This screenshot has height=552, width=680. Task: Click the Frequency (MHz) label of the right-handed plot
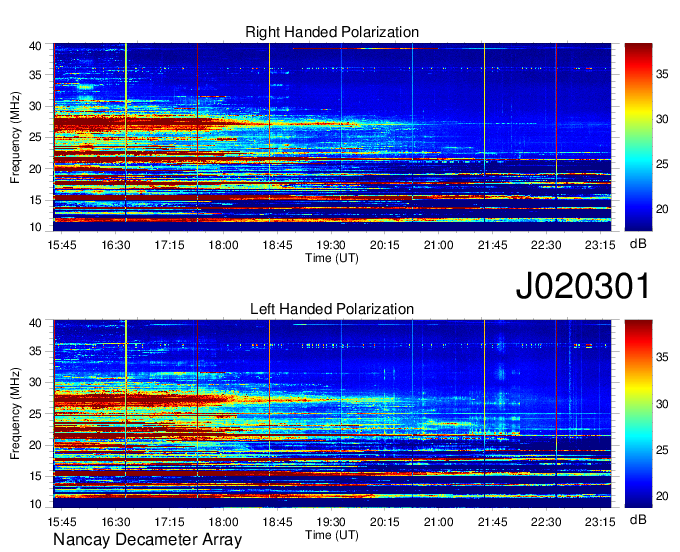pos(15,137)
